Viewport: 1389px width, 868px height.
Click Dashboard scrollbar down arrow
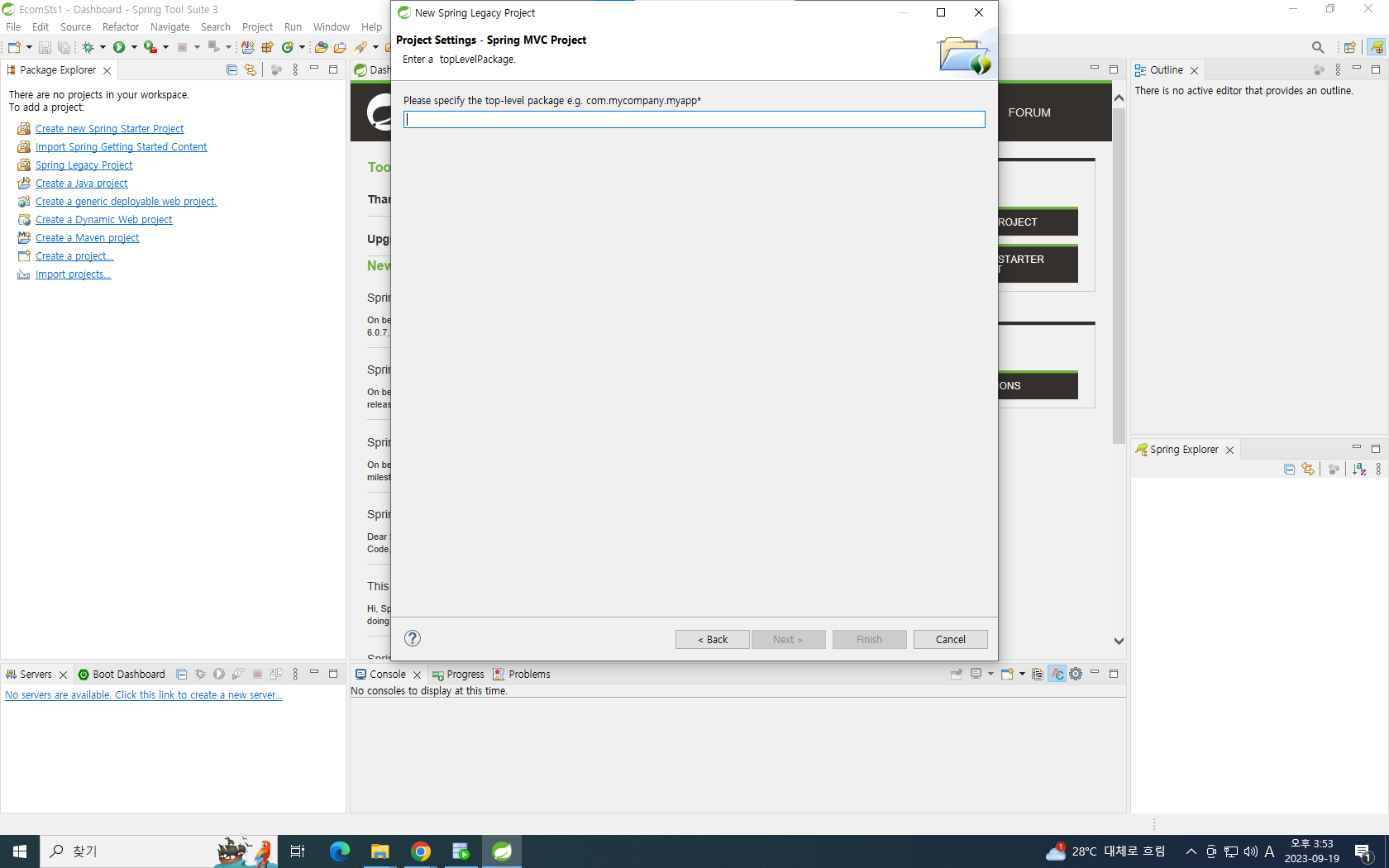[x=1119, y=641]
